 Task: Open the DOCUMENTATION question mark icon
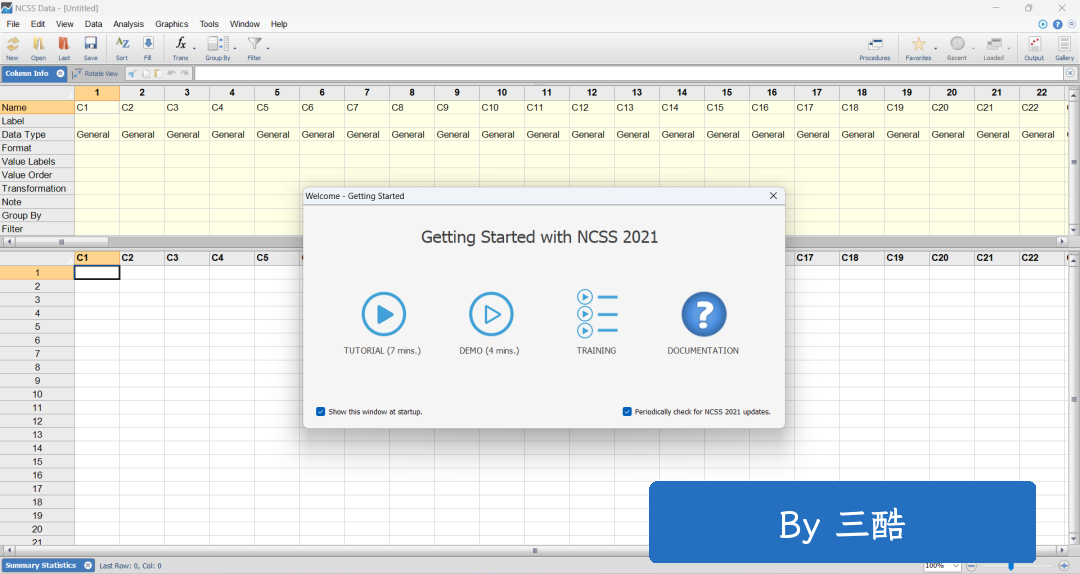pyautogui.click(x=704, y=314)
